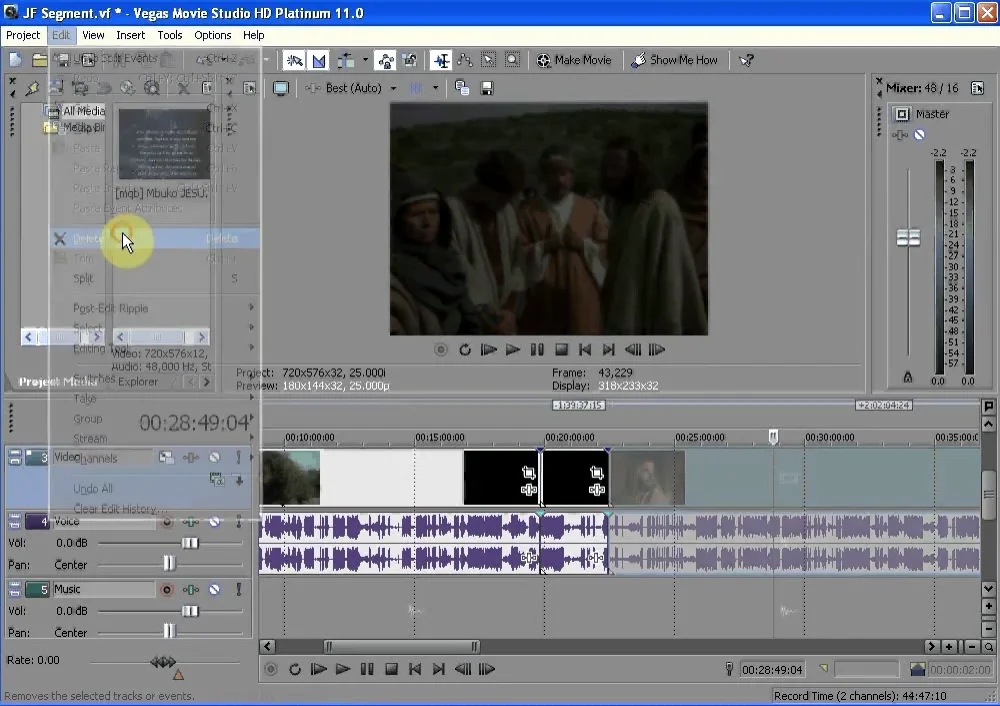Click Next Frame in bottom transport bar
Viewport: 1000px width, 706px height.
point(487,669)
